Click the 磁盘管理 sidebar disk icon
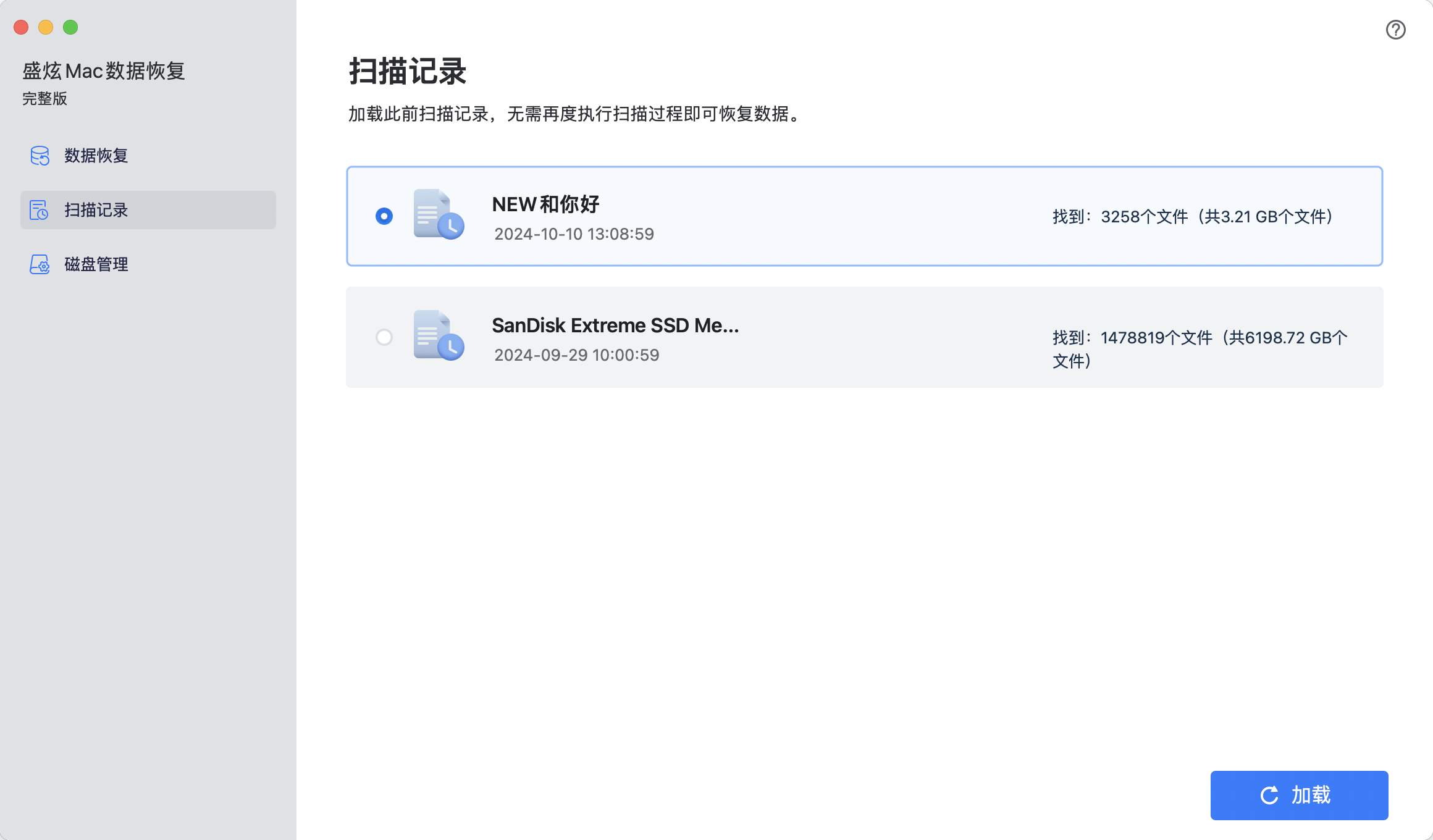 (40, 264)
